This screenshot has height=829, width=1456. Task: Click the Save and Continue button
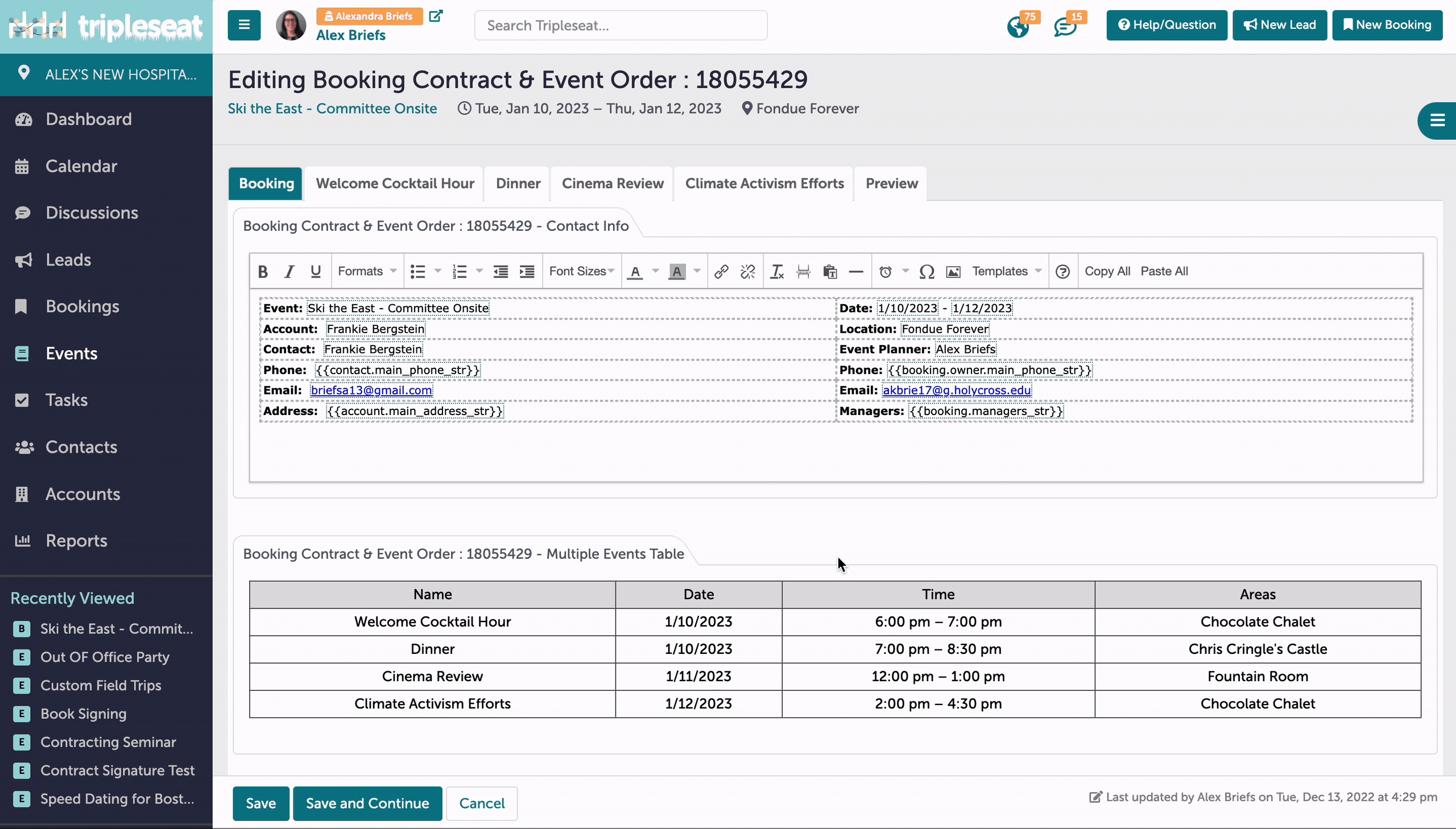click(x=367, y=803)
